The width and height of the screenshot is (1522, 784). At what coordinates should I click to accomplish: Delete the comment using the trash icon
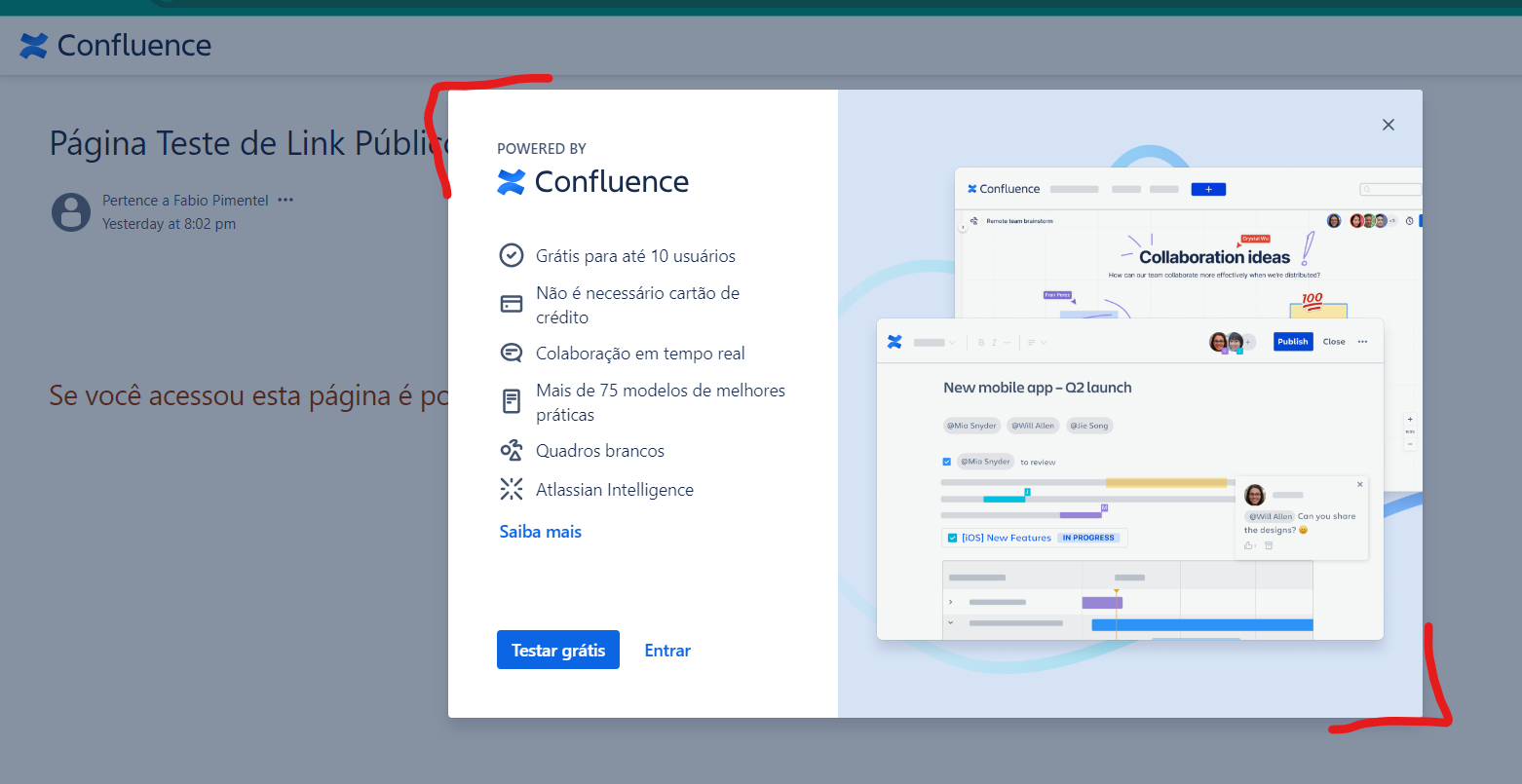point(1269,545)
